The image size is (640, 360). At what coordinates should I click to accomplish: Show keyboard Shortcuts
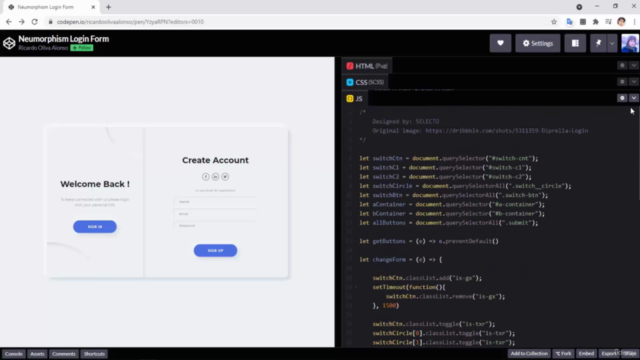click(x=94, y=354)
